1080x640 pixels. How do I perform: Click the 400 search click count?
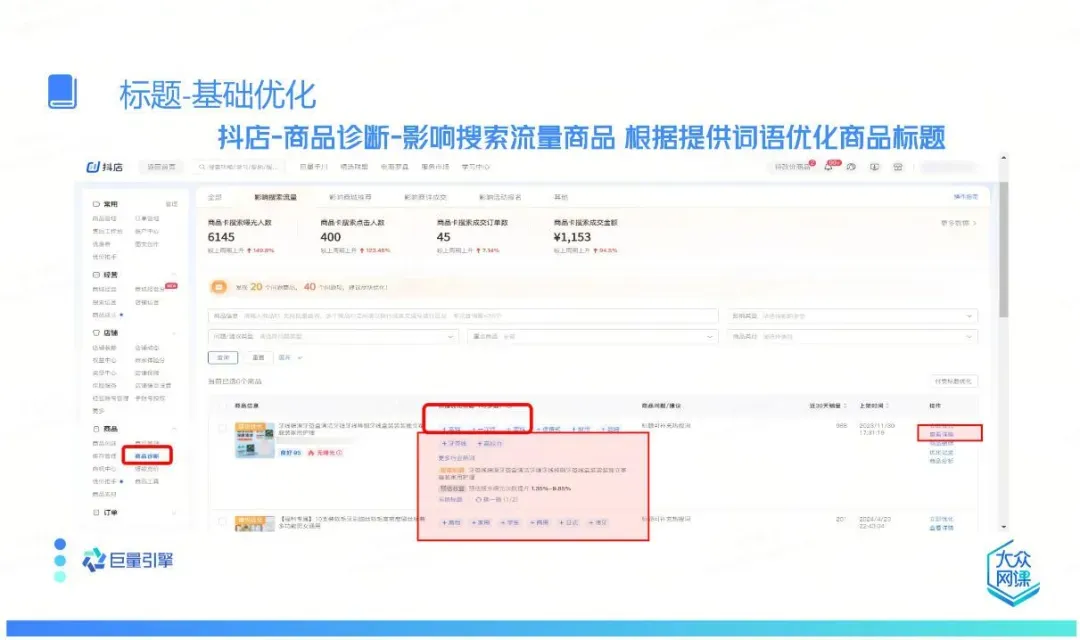coord(330,237)
